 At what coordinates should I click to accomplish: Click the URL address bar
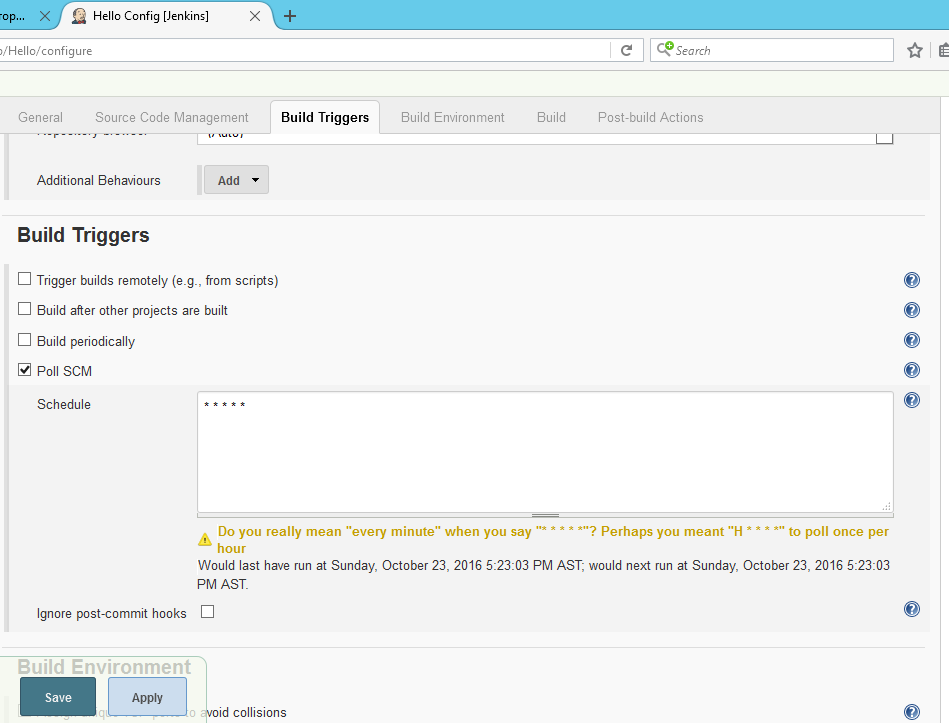pos(303,50)
